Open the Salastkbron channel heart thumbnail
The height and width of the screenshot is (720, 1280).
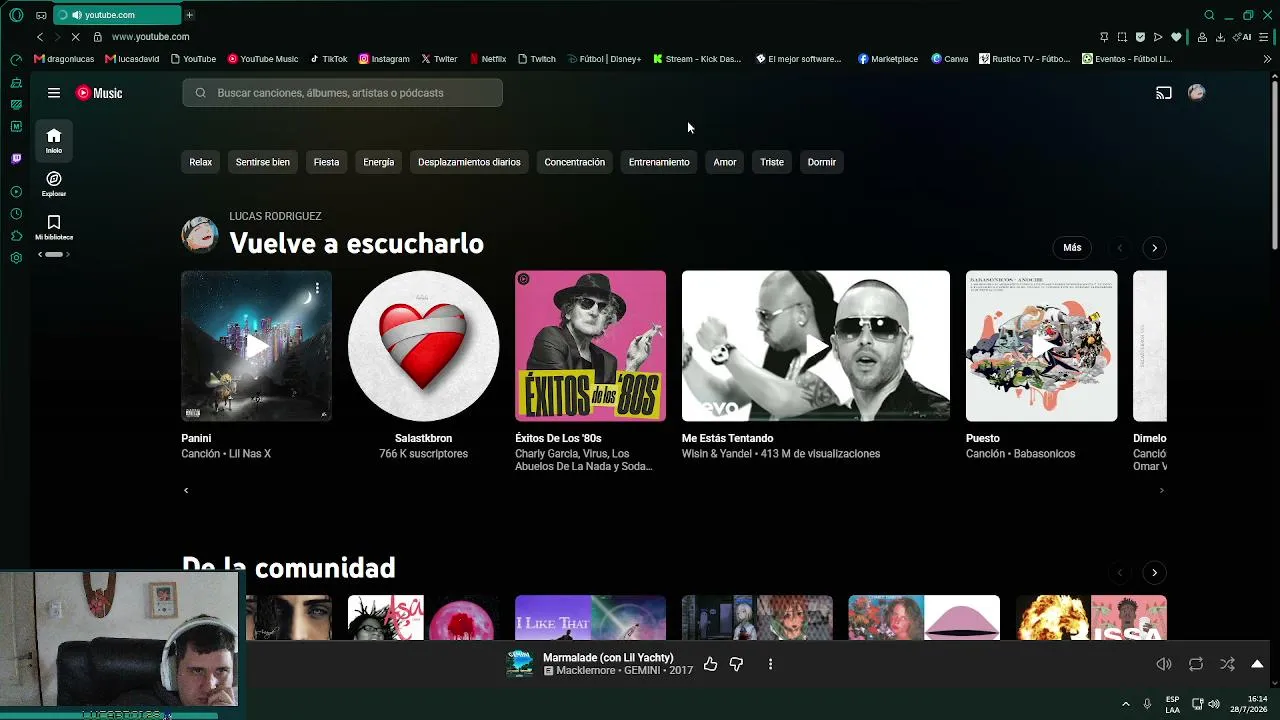click(x=423, y=346)
